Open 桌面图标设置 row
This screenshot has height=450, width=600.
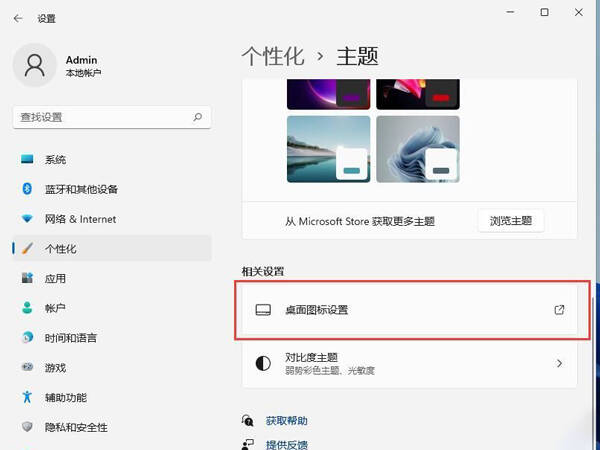[x=409, y=310]
